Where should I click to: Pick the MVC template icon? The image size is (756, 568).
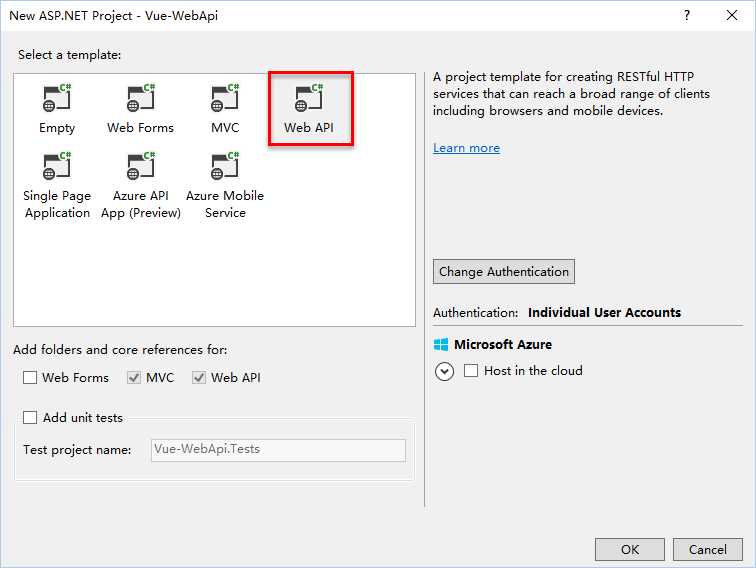[x=225, y=99]
